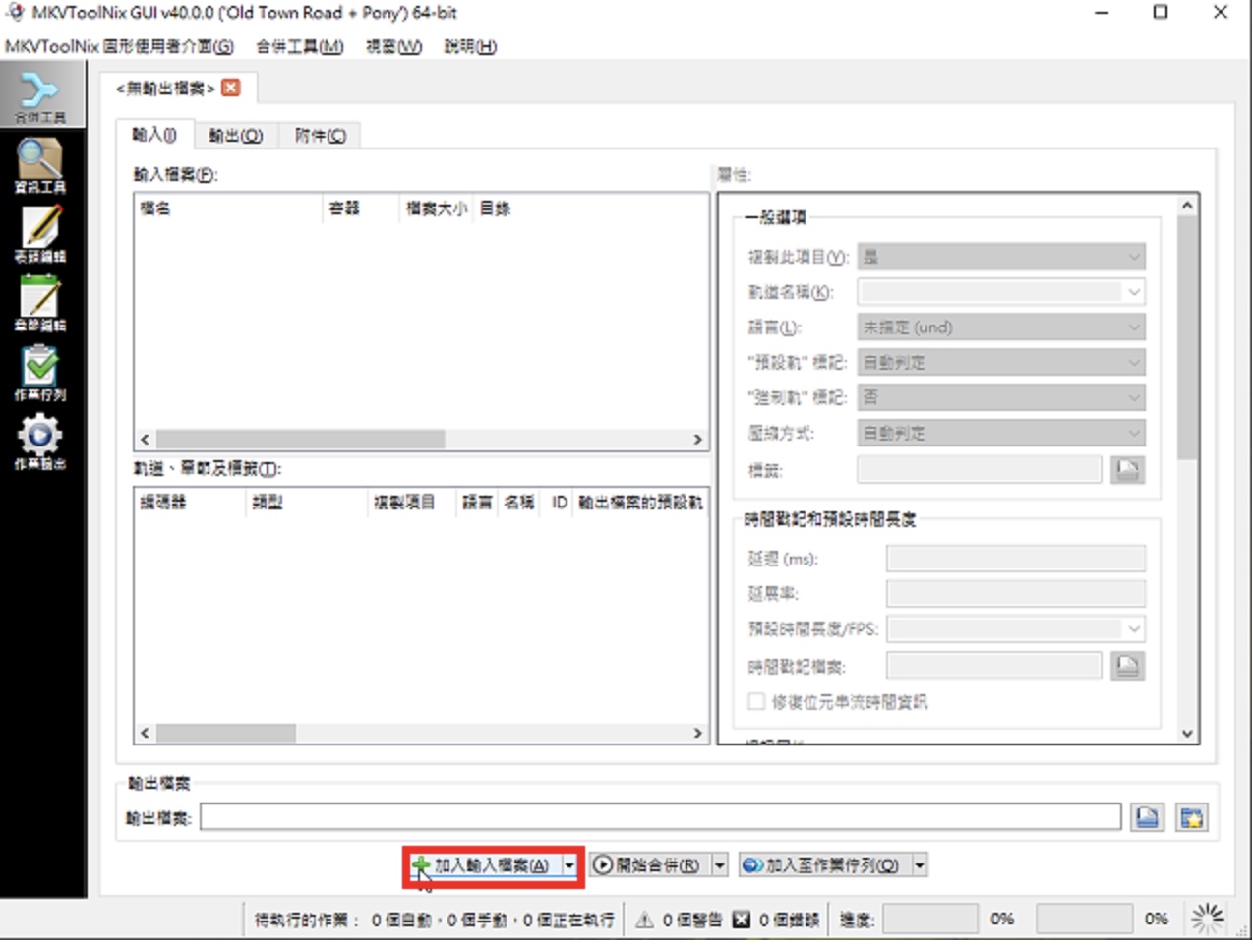Open the 表頭編輯 (header editor) sidebar icon

[x=40, y=233]
